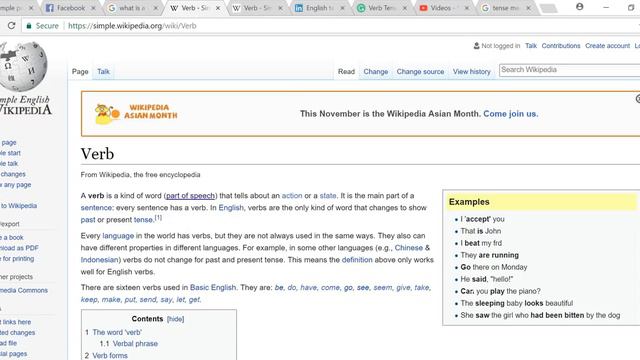Open the 'Related changes' sidebar link
The width and height of the screenshot is (640, 360).
[18, 332]
